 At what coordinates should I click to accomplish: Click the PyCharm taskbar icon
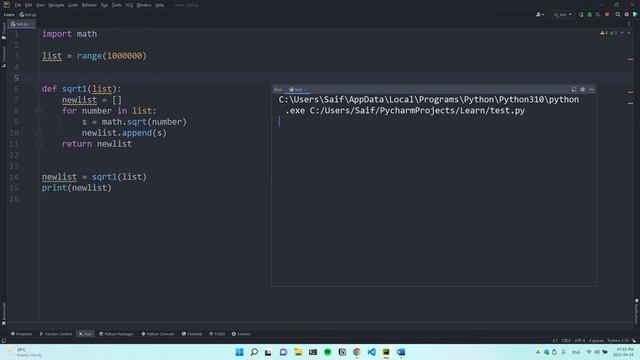tap(386, 352)
